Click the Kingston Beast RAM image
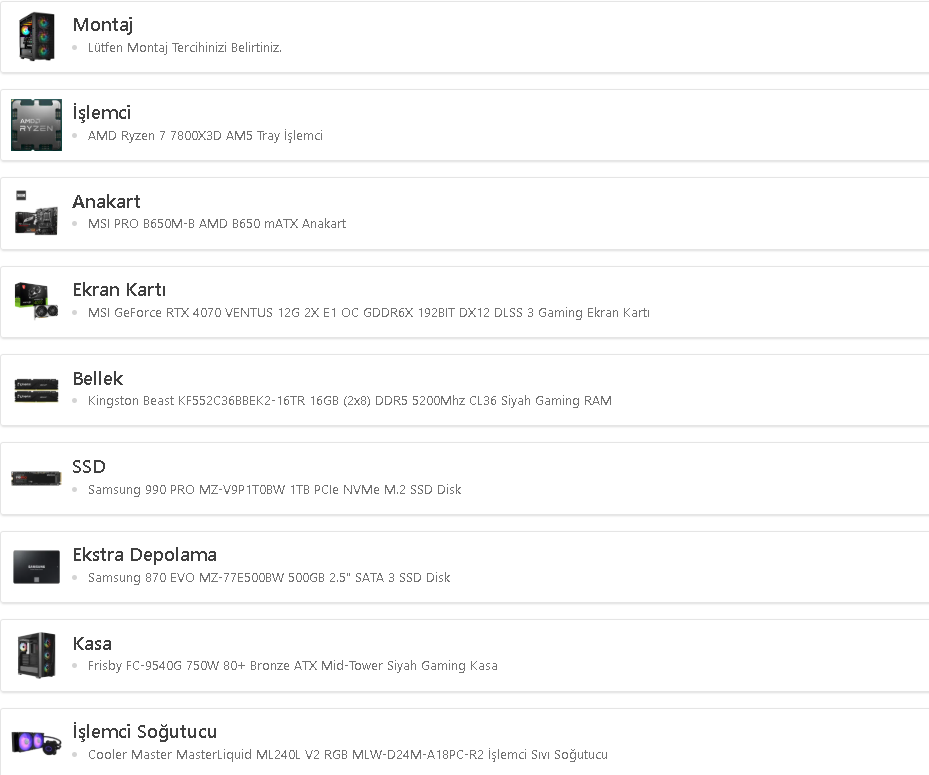This screenshot has width=929, height=775. (x=36, y=390)
